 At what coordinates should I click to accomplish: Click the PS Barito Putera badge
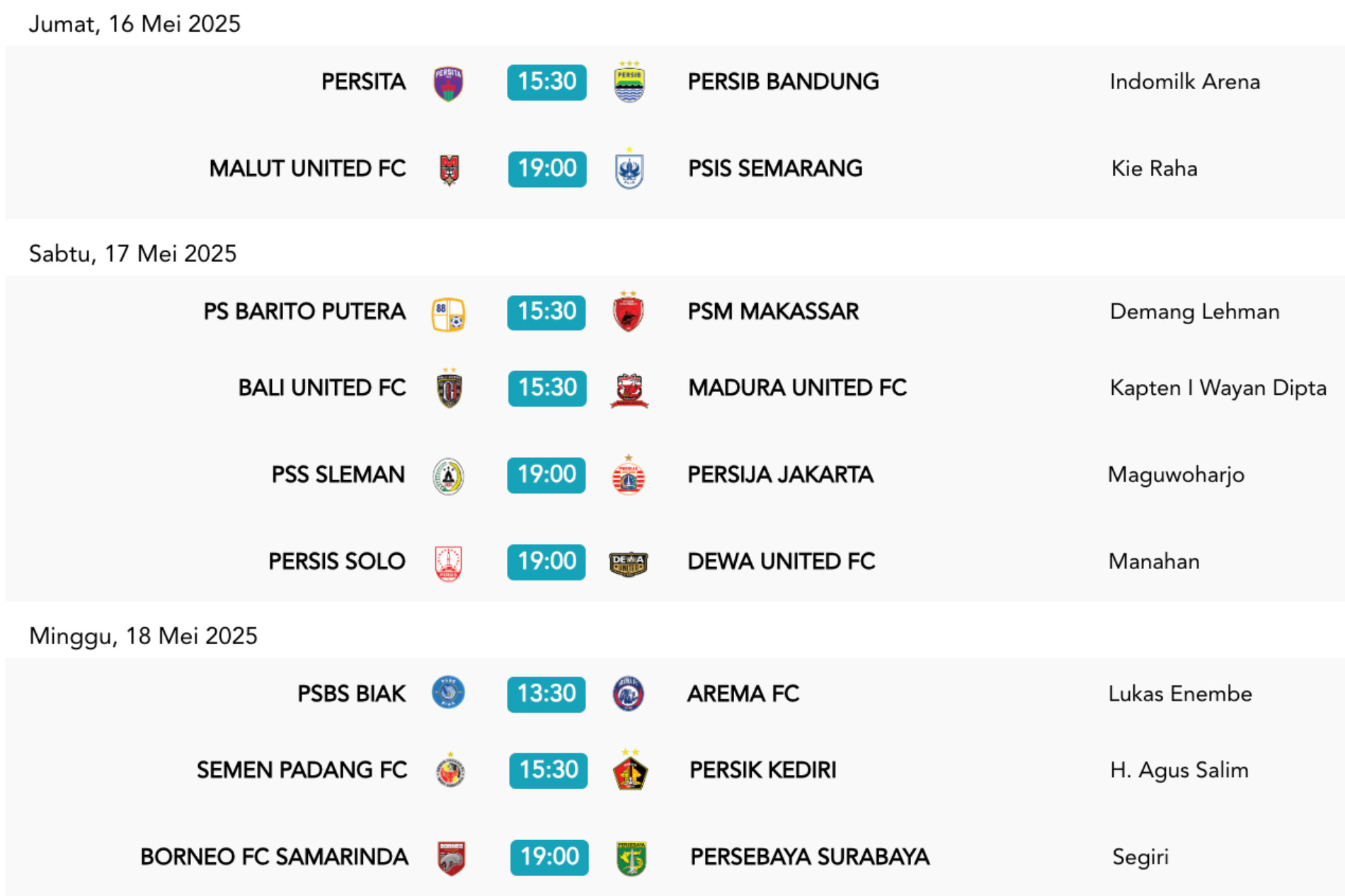[448, 314]
